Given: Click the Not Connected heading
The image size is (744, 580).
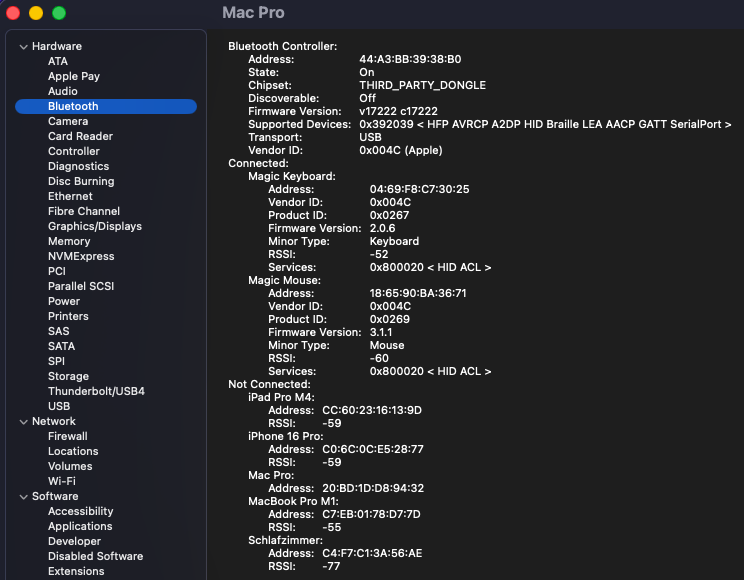Looking at the screenshot, I should (x=269, y=384).
